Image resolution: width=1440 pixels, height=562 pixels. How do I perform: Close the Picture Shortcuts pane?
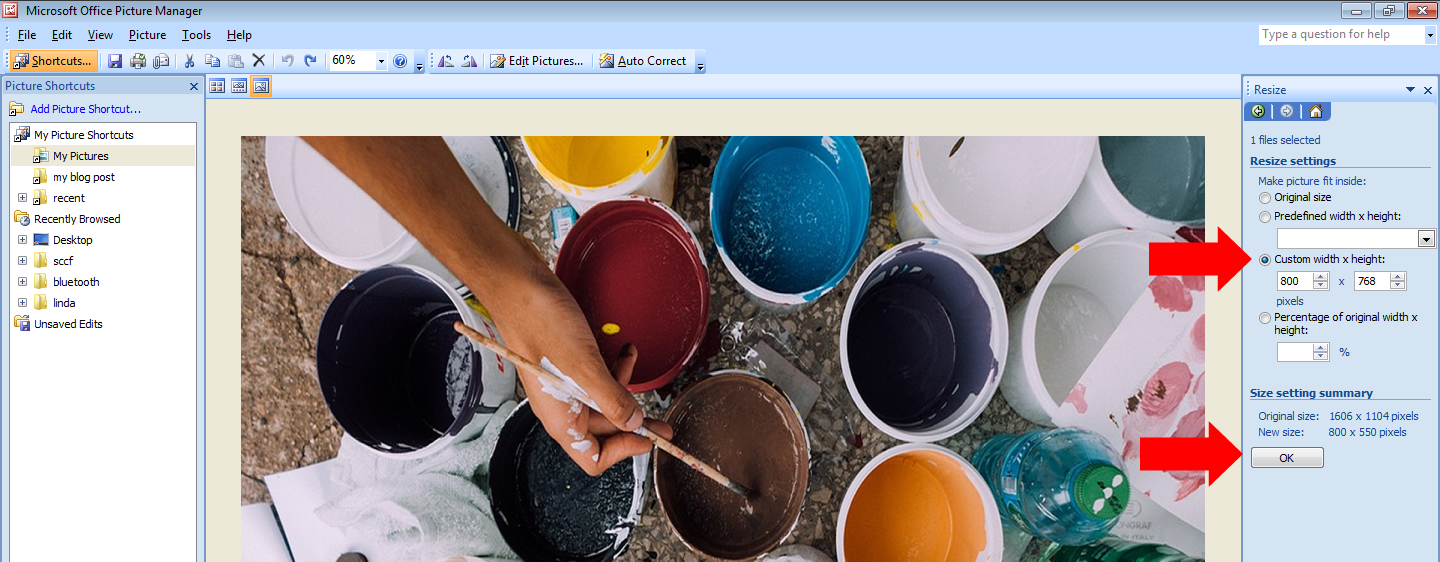pyautogui.click(x=194, y=86)
